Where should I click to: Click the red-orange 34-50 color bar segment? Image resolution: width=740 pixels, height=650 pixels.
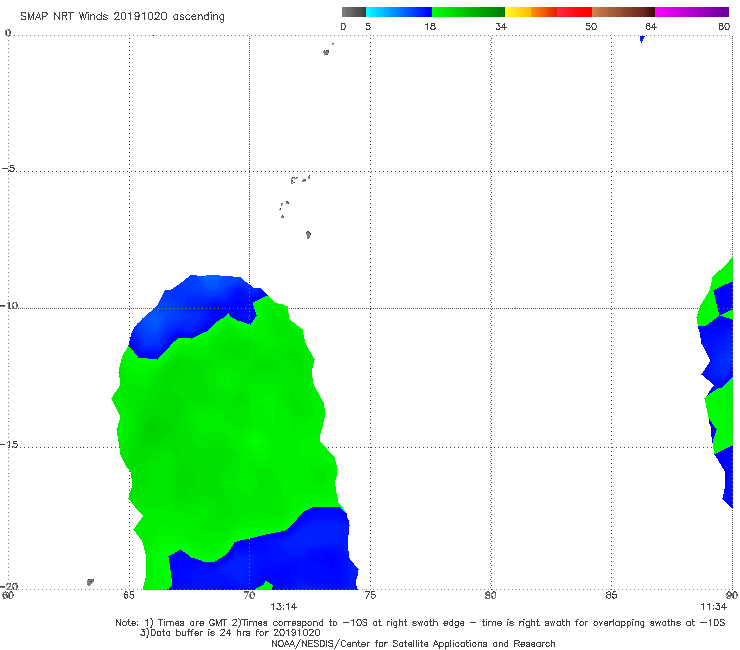pyautogui.click(x=548, y=12)
